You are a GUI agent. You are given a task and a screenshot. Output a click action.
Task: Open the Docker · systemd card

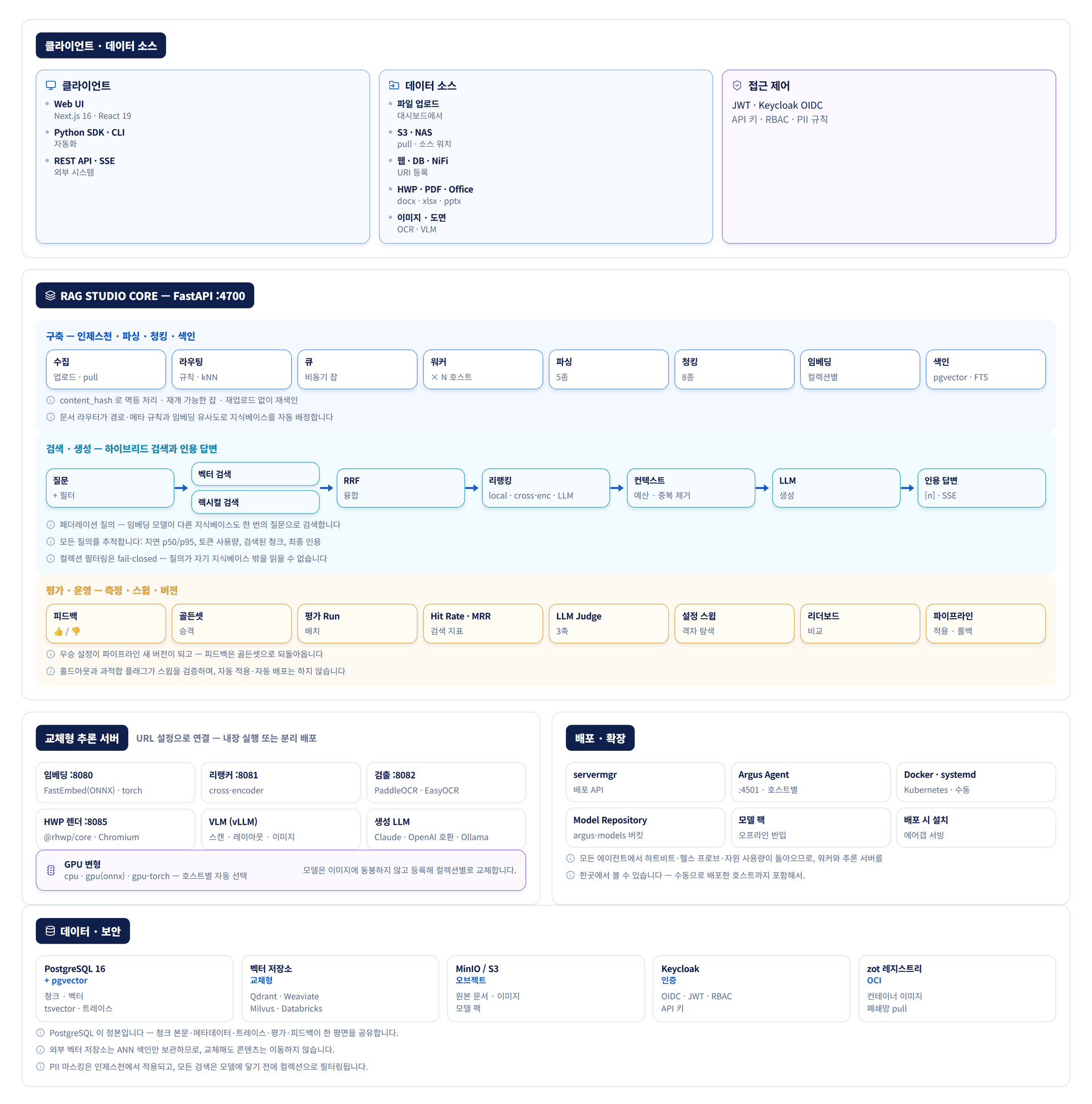click(x=976, y=782)
